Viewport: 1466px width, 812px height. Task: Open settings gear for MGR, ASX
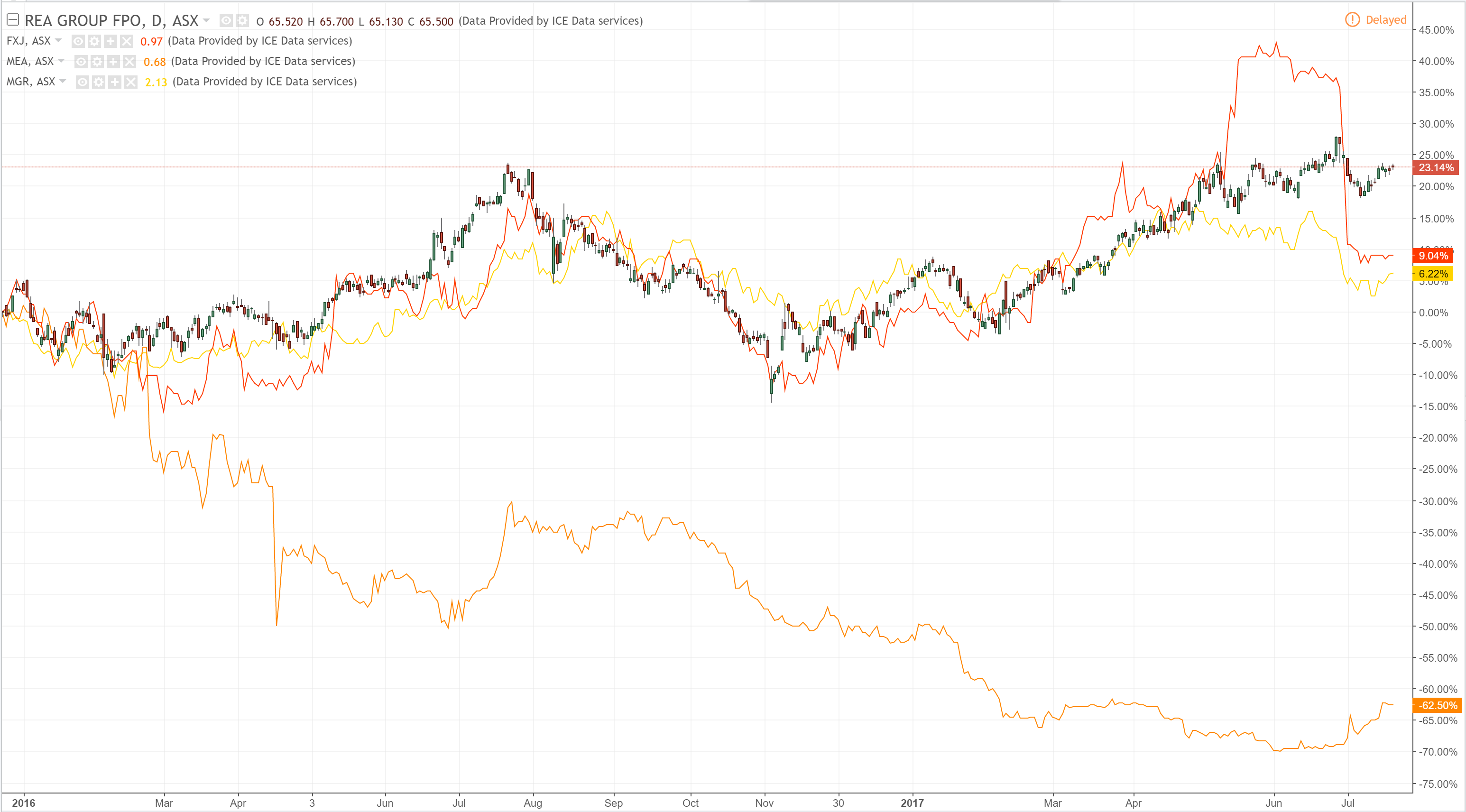(99, 82)
